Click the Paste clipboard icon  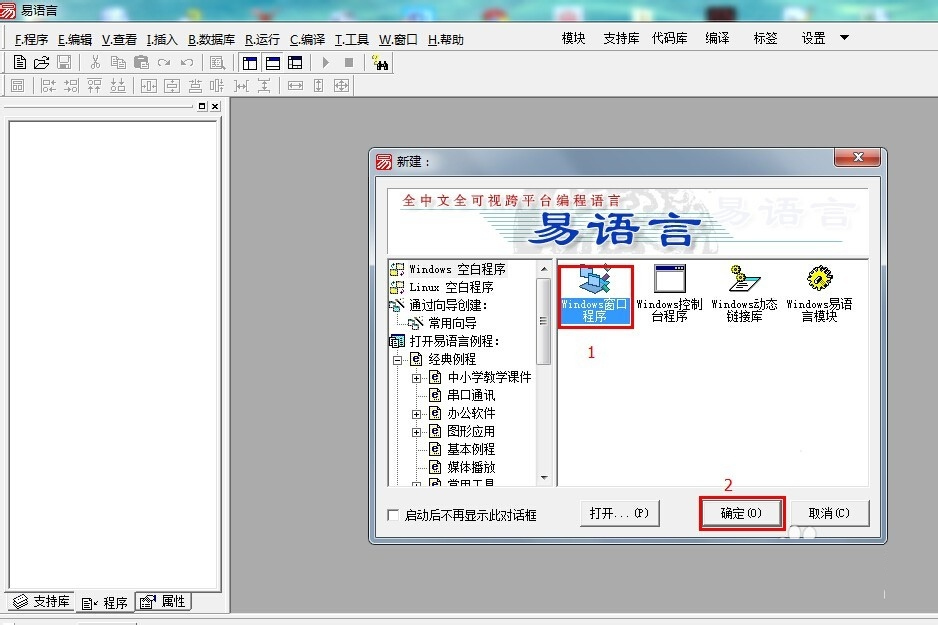pos(141,62)
